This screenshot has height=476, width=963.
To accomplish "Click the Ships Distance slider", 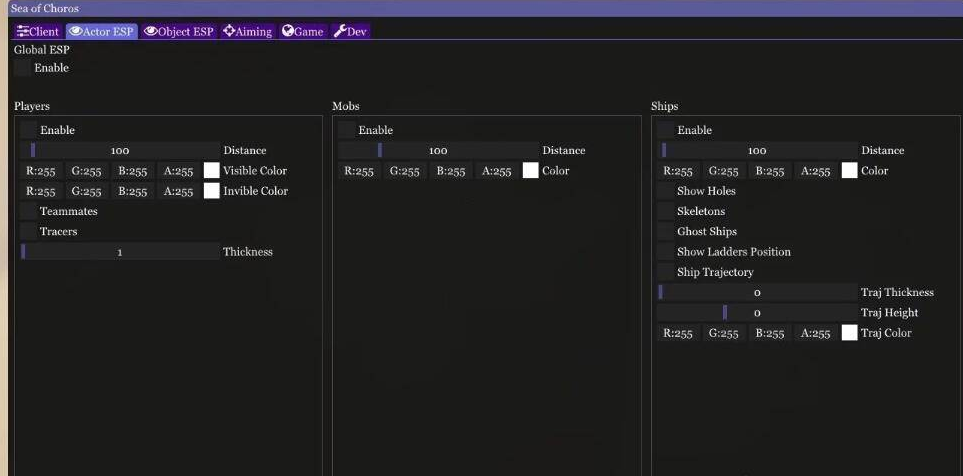I will pos(757,150).
